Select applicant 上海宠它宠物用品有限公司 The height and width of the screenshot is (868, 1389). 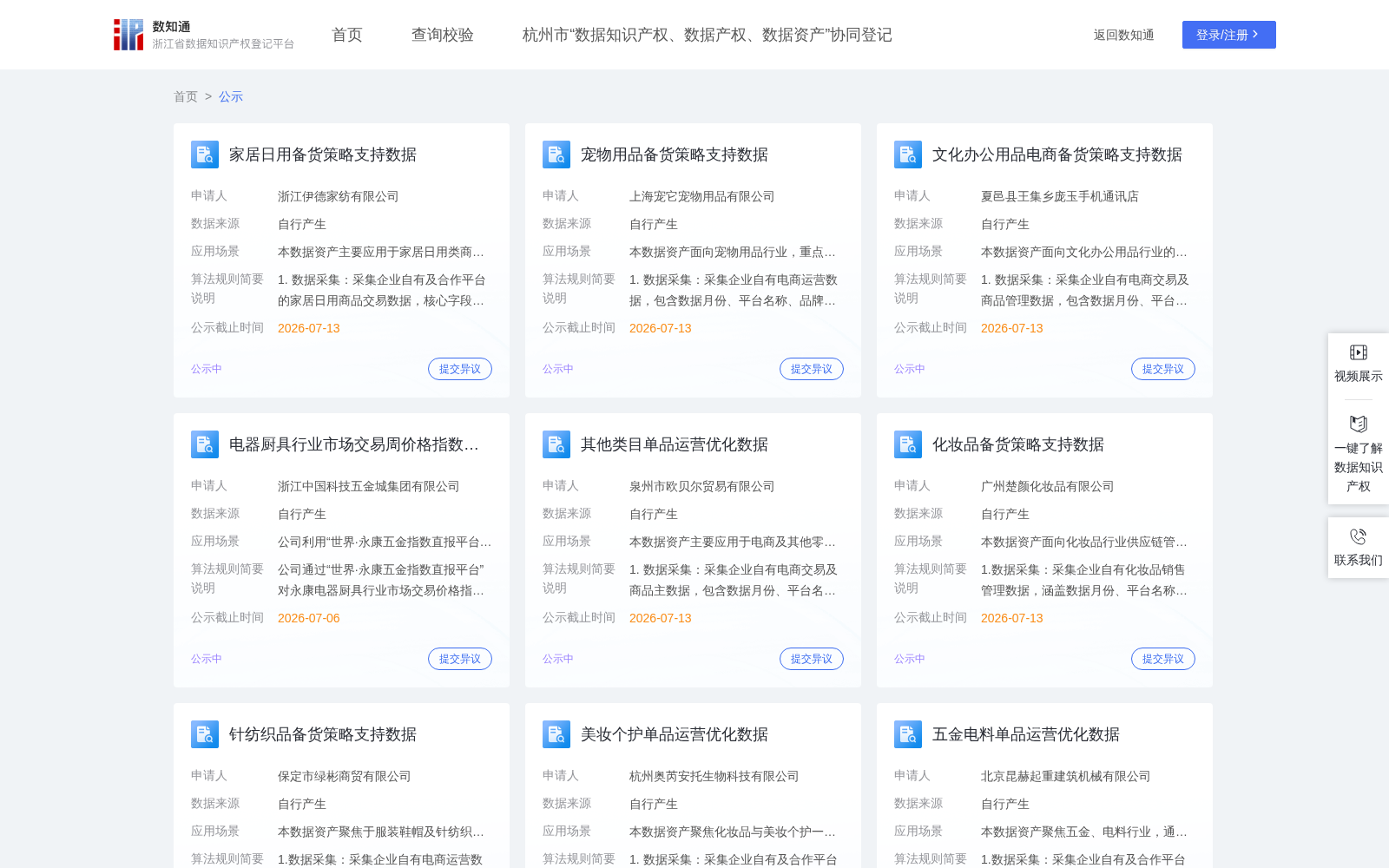coord(702,196)
